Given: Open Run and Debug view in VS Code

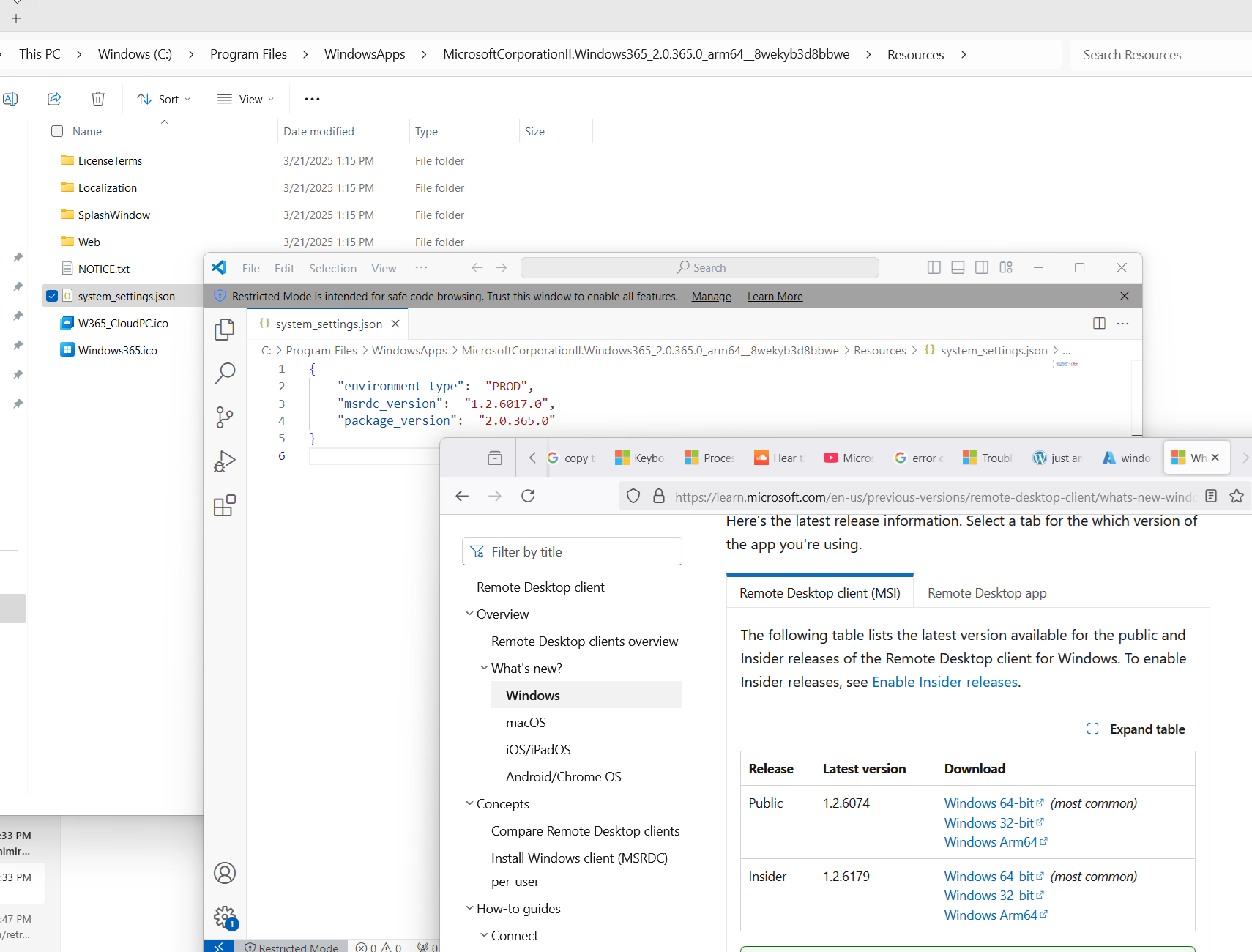Looking at the screenshot, I should [225, 461].
